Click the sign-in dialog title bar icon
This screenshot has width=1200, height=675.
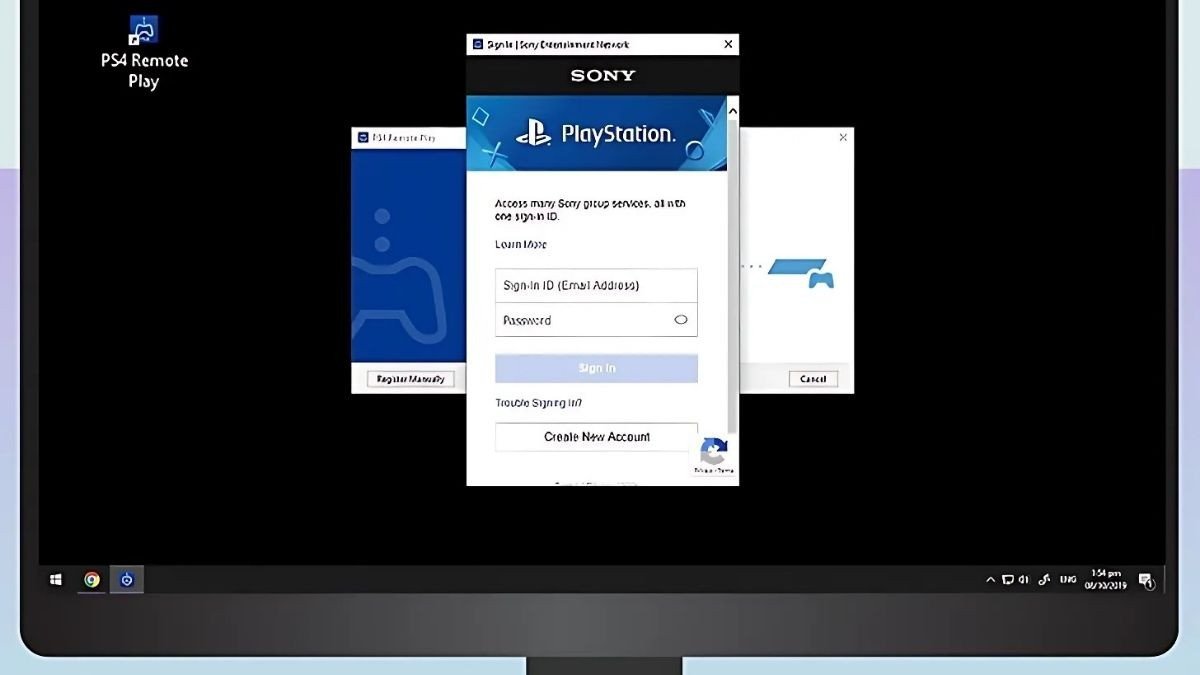(477, 44)
